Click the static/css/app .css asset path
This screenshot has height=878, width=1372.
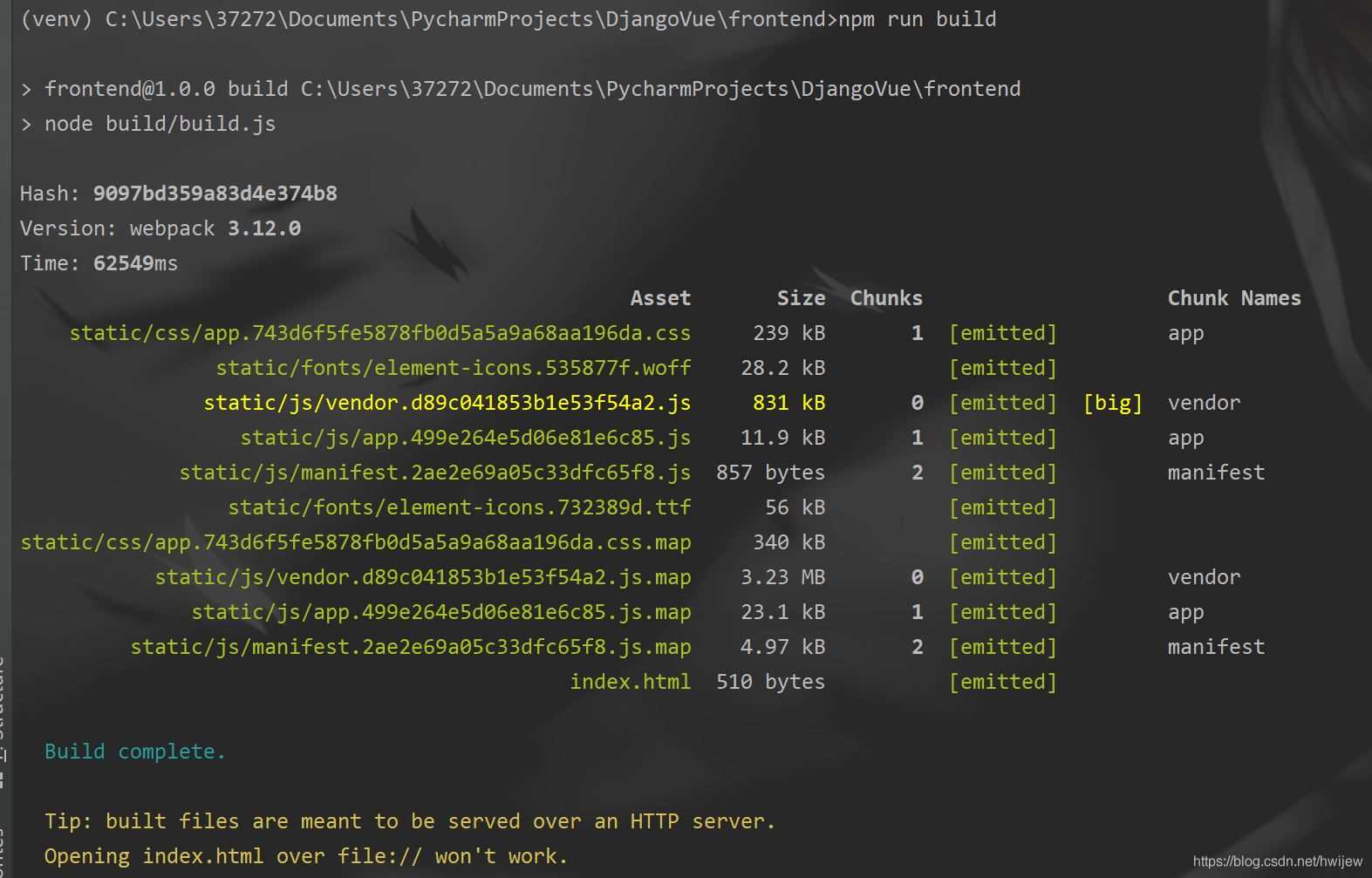point(379,333)
